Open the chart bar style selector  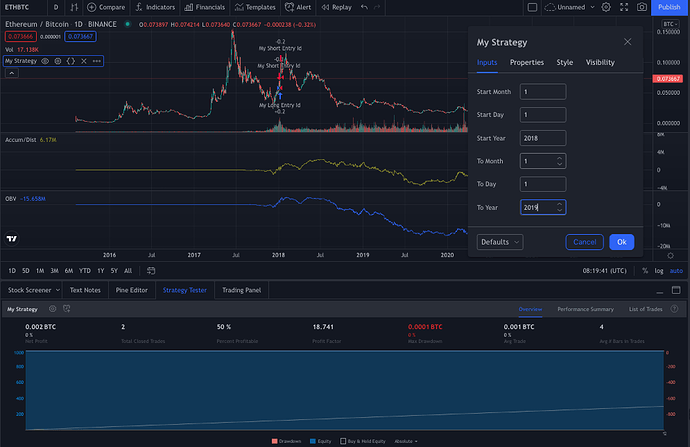[x=74, y=7]
